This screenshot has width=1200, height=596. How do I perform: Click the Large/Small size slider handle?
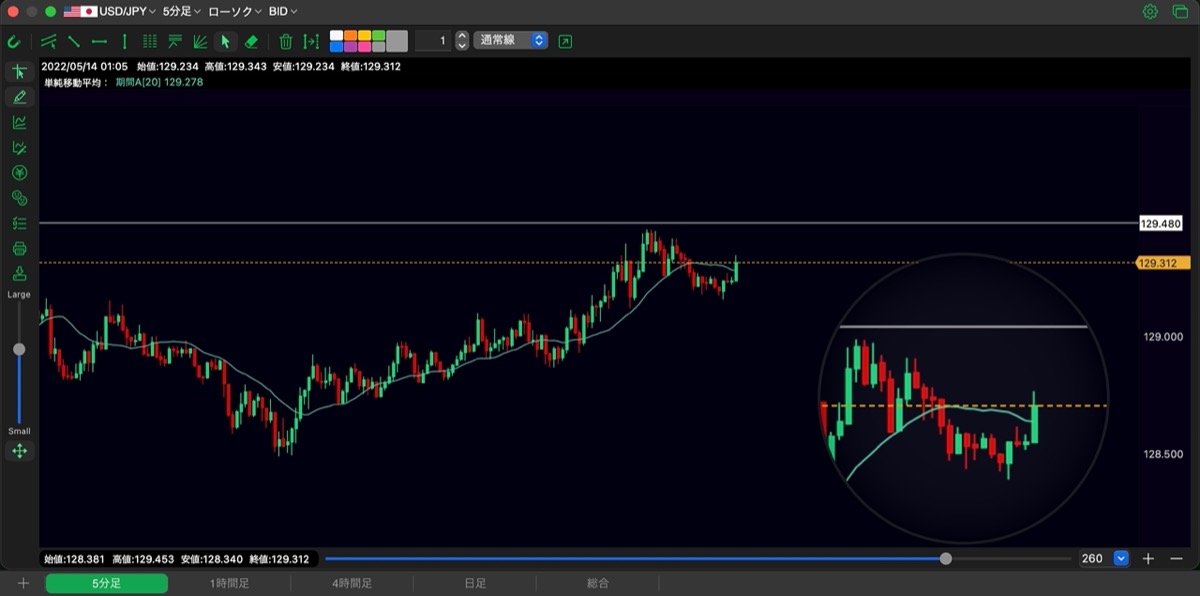pyautogui.click(x=19, y=349)
